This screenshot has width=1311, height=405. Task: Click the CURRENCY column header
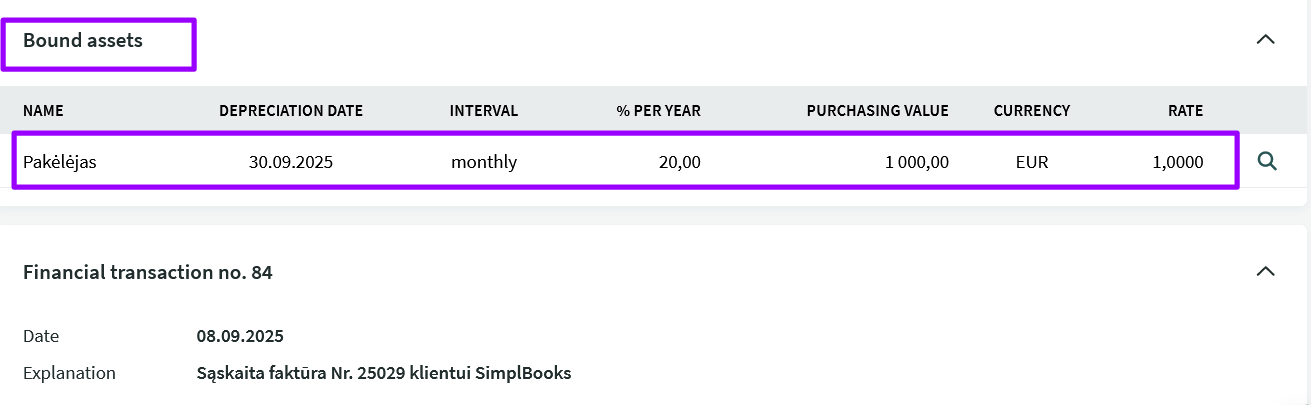coord(1031,111)
